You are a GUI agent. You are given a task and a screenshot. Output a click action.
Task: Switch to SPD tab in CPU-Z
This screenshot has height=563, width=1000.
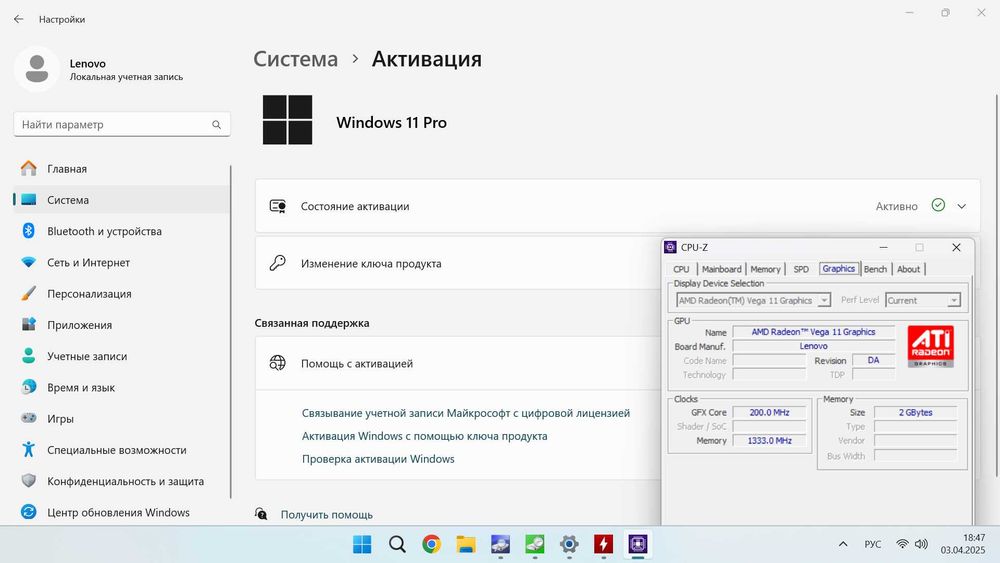pos(801,269)
